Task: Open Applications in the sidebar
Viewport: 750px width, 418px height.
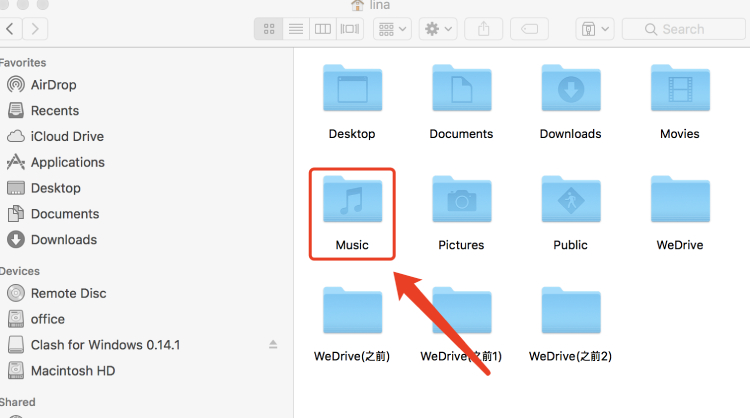Action: pos(67,162)
